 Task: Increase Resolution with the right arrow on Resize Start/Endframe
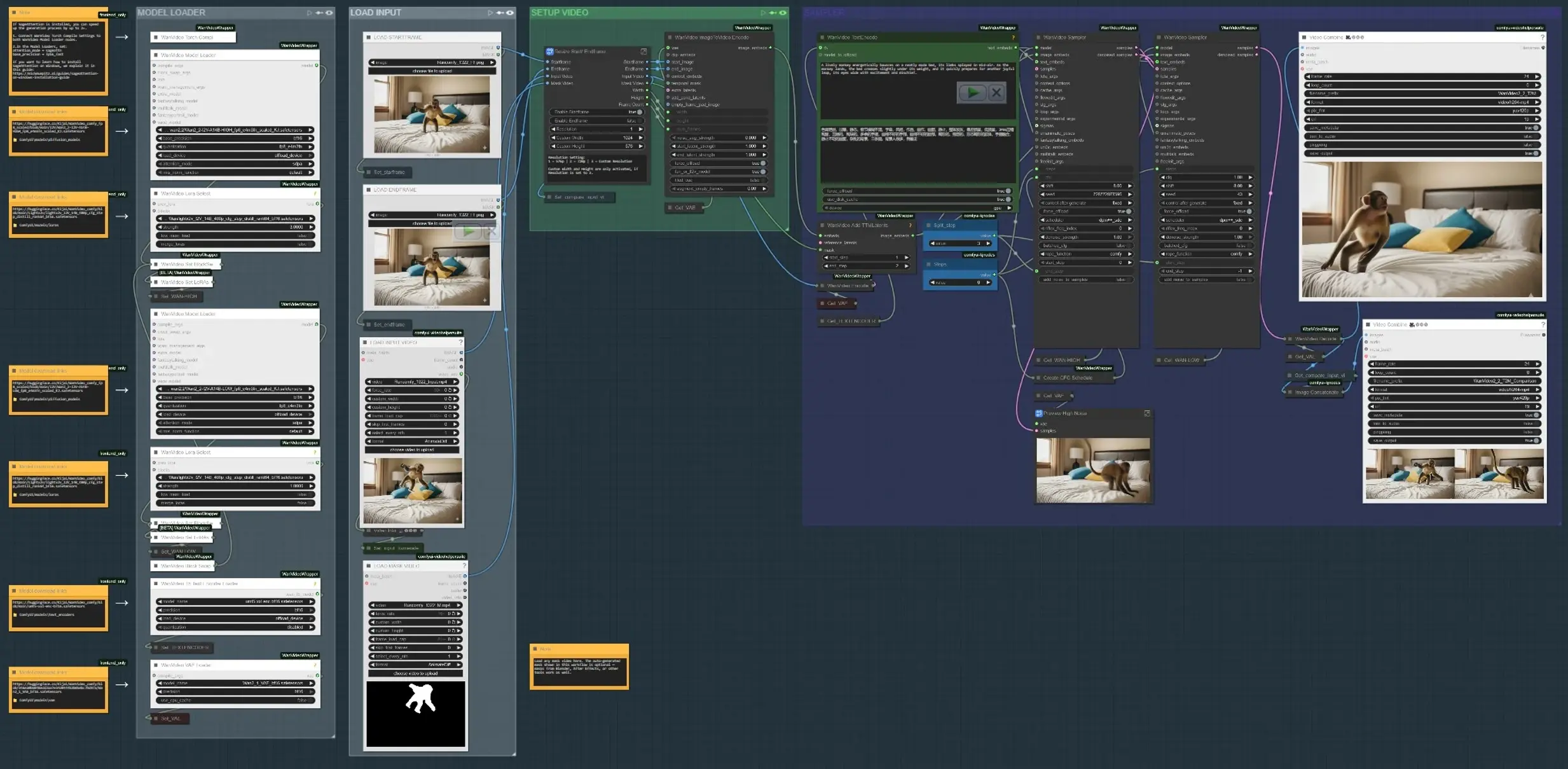(640, 129)
